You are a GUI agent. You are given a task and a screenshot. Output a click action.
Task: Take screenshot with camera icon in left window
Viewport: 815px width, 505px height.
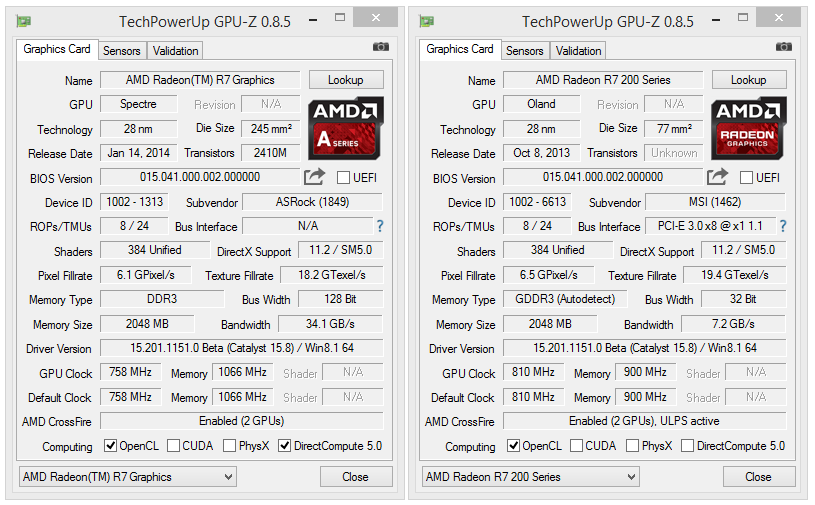pos(381,47)
